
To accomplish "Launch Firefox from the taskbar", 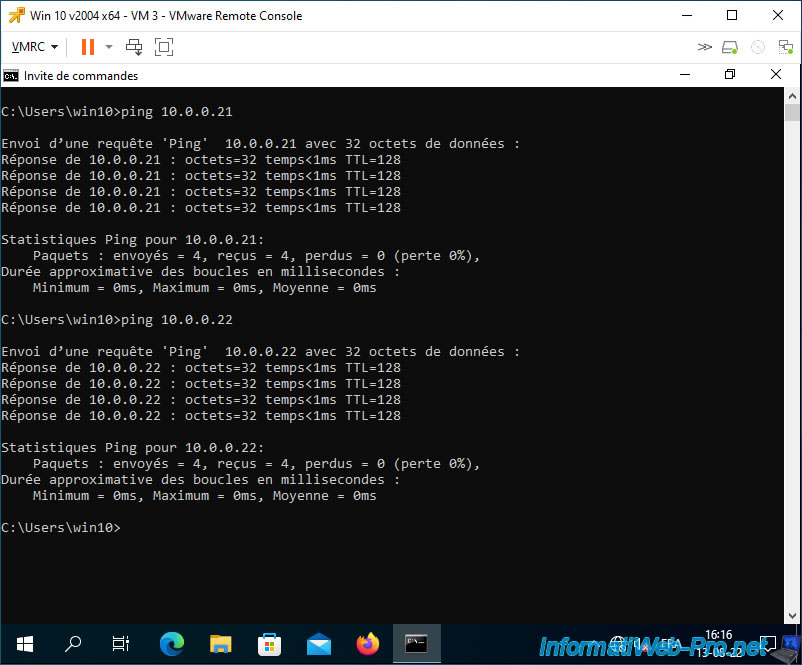I will point(368,644).
